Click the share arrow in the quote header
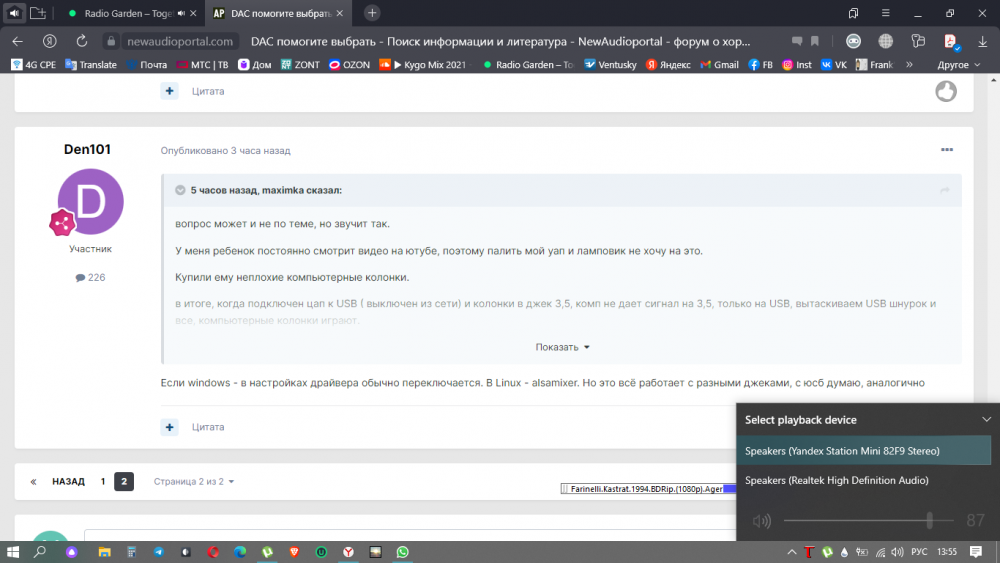The height and width of the screenshot is (563, 1000). pyautogui.click(x=945, y=190)
